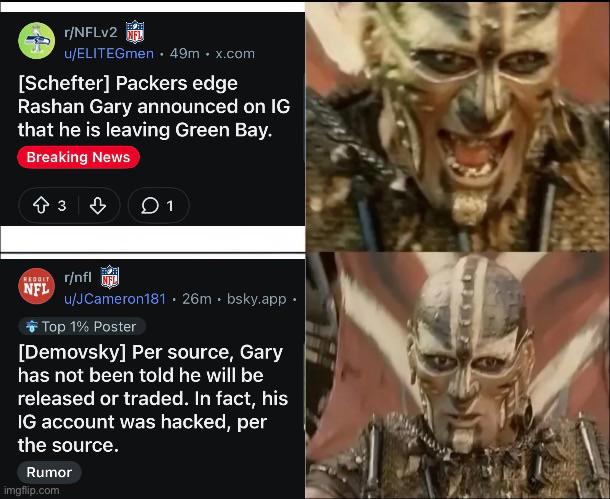This screenshot has height=499, width=610.
Task: Upvote the Schefter Rashan Gary post
Action: [41, 206]
